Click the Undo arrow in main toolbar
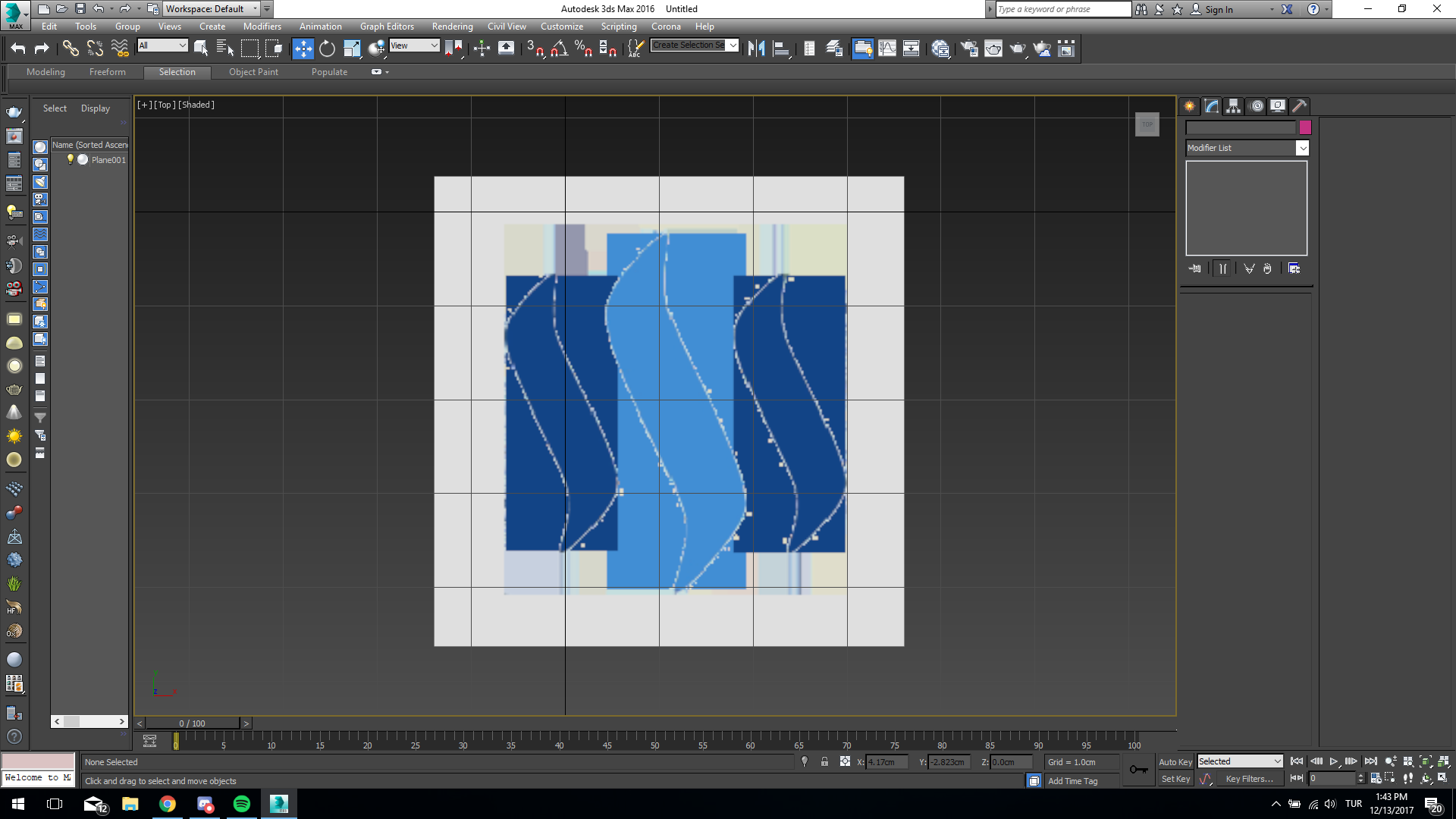 coord(17,49)
